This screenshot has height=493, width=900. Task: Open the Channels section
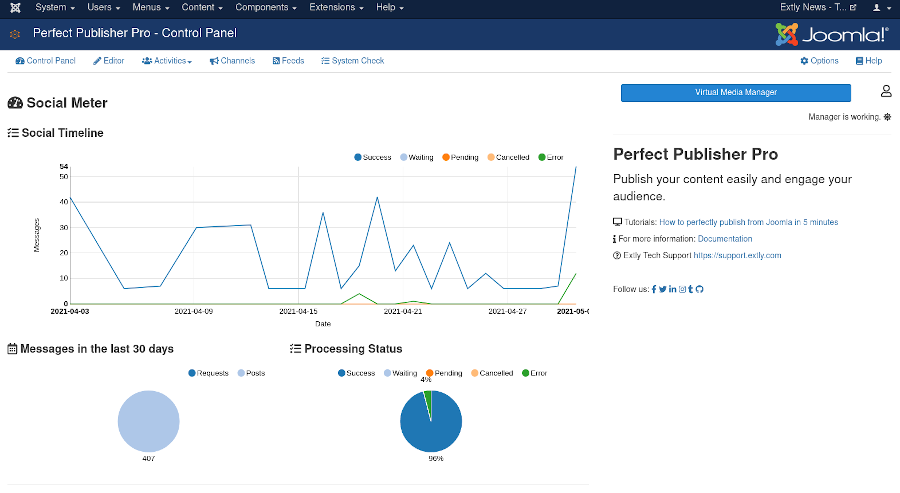[x=232, y=61]
